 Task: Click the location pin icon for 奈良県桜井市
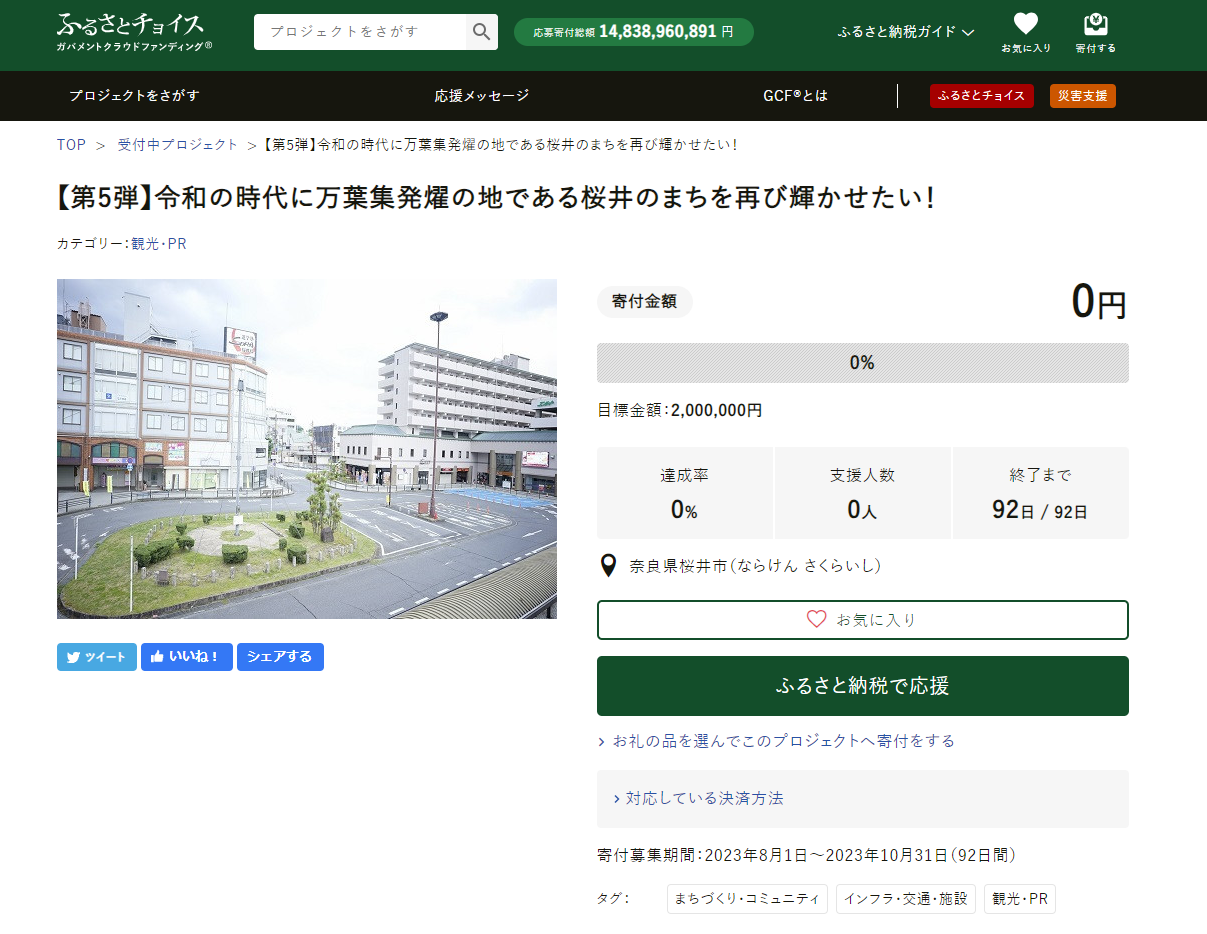(x=608, y=566)
